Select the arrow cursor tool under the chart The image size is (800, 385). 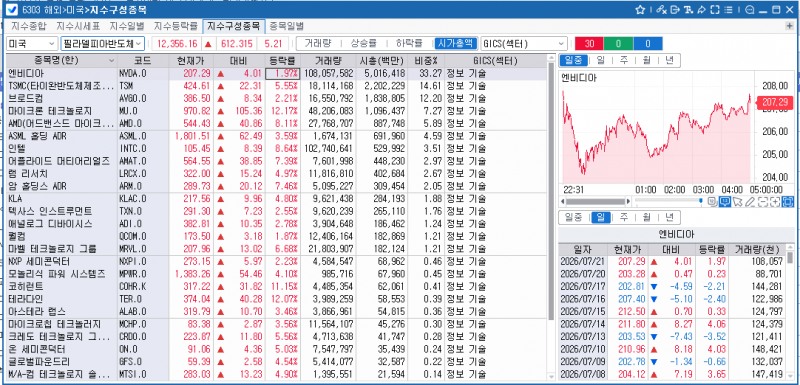737,201
